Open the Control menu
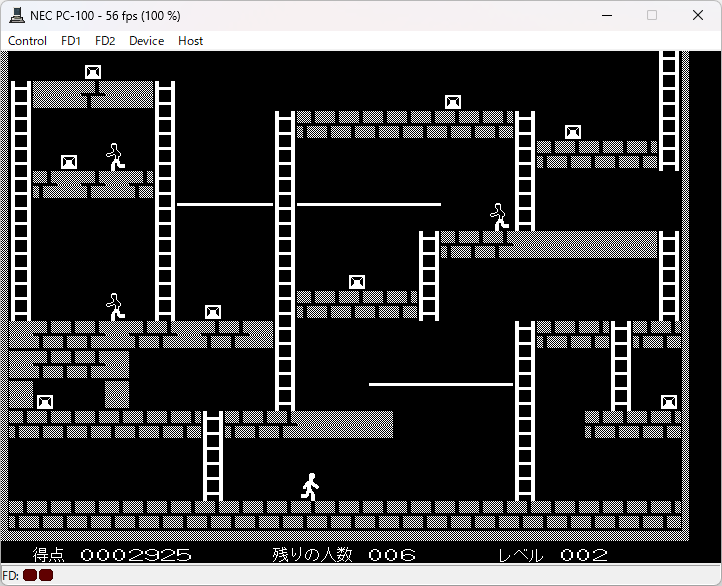722x586 pixels. click(x=27, y=41)
